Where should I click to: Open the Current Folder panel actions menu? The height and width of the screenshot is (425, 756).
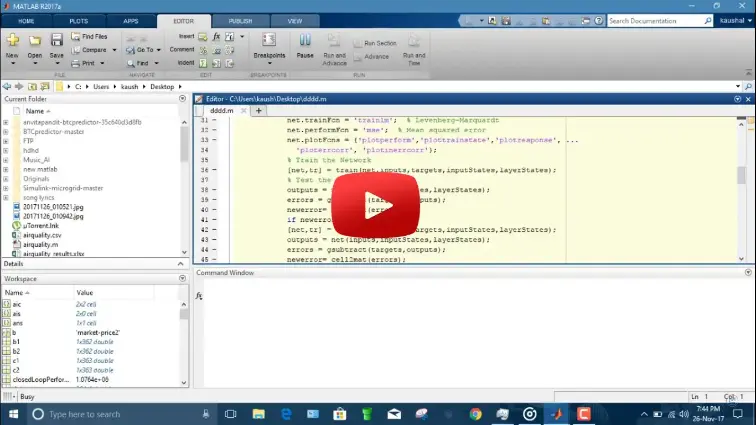point(183,99)
